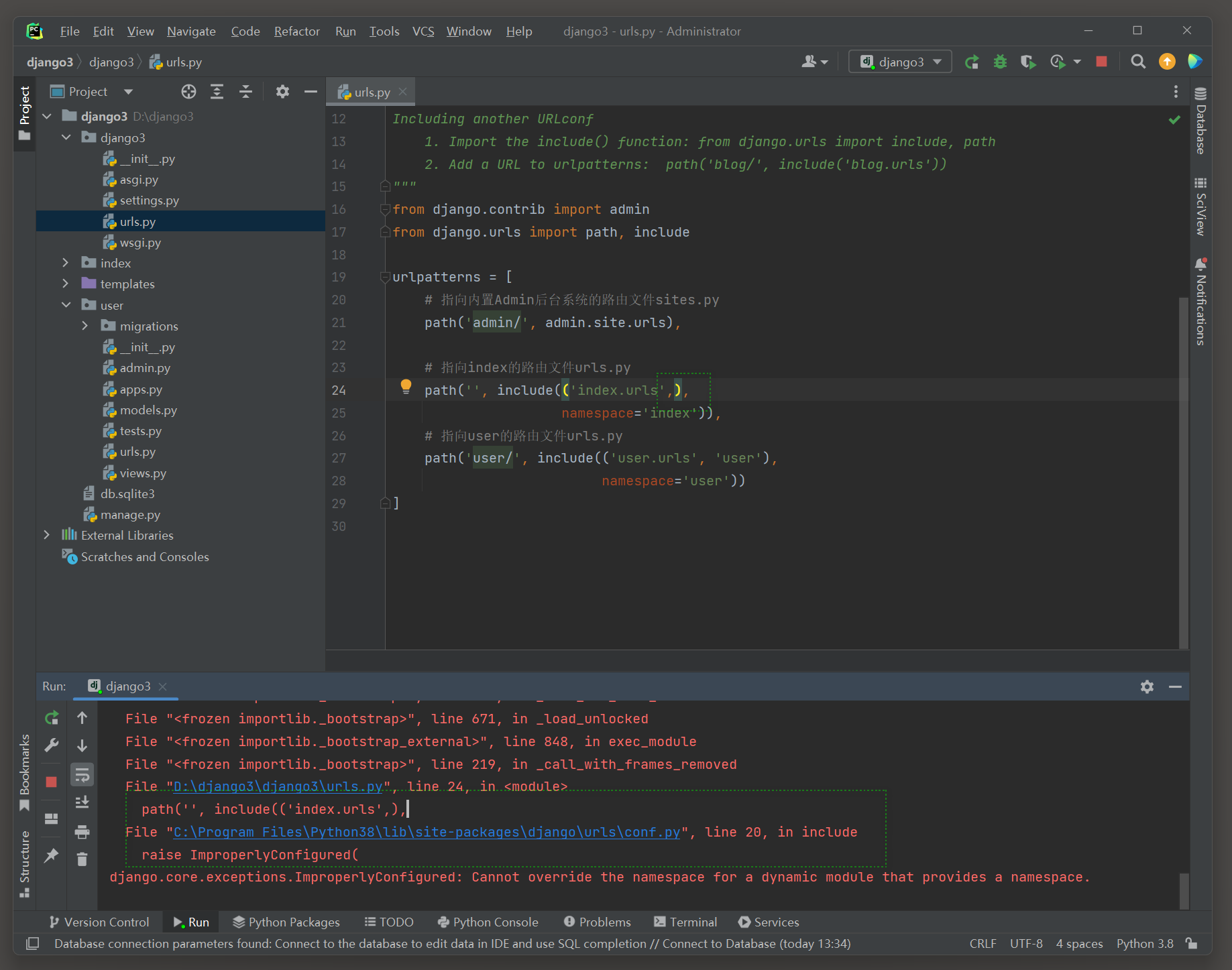
Task: Stop the running process in top toolbar
Action: click(1101, 62)
